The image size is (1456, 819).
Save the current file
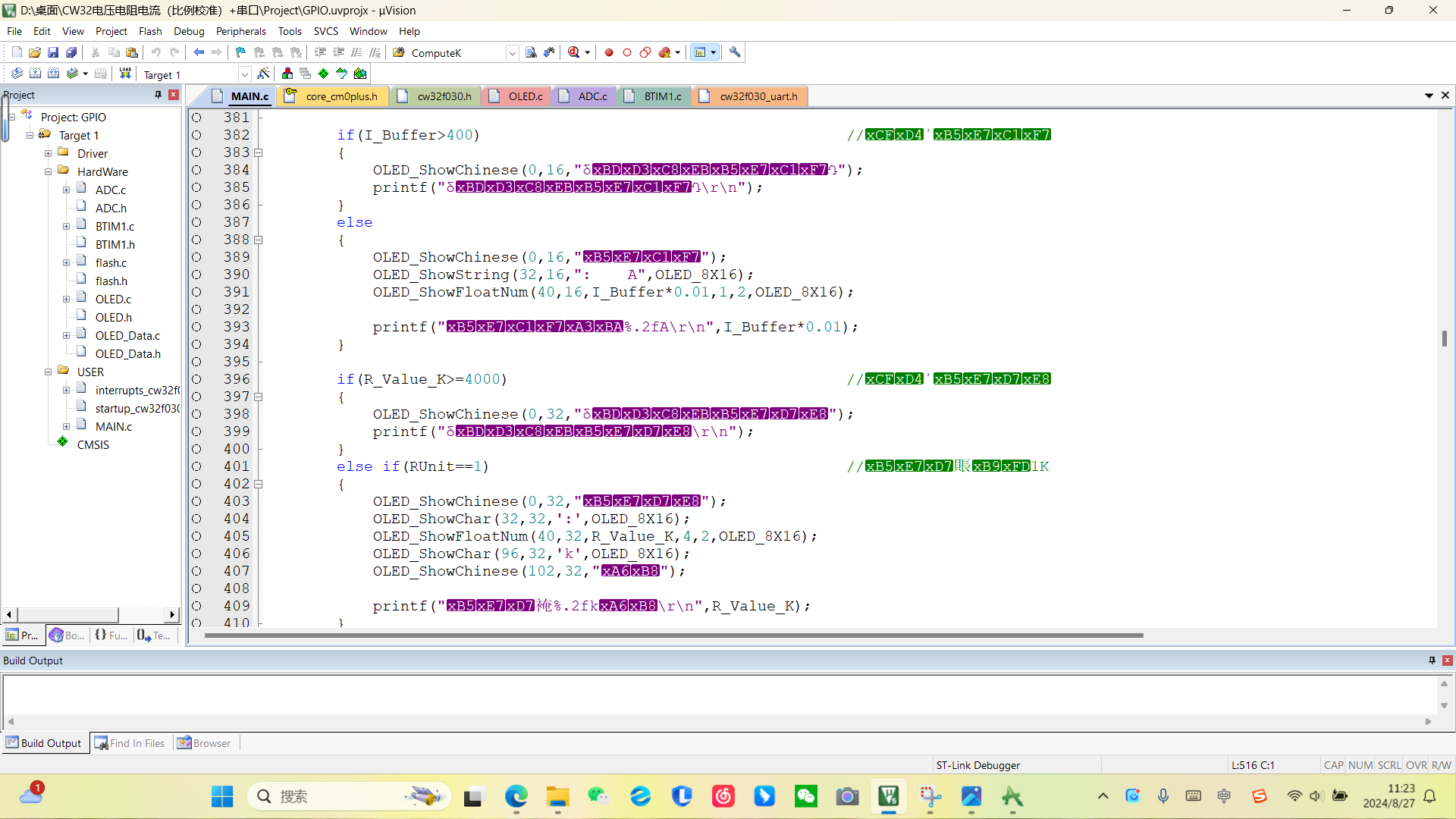pos(53,52)
